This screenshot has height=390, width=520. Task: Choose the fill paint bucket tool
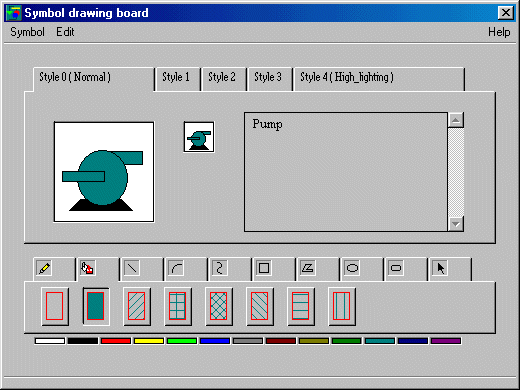[x=88, y=268]
